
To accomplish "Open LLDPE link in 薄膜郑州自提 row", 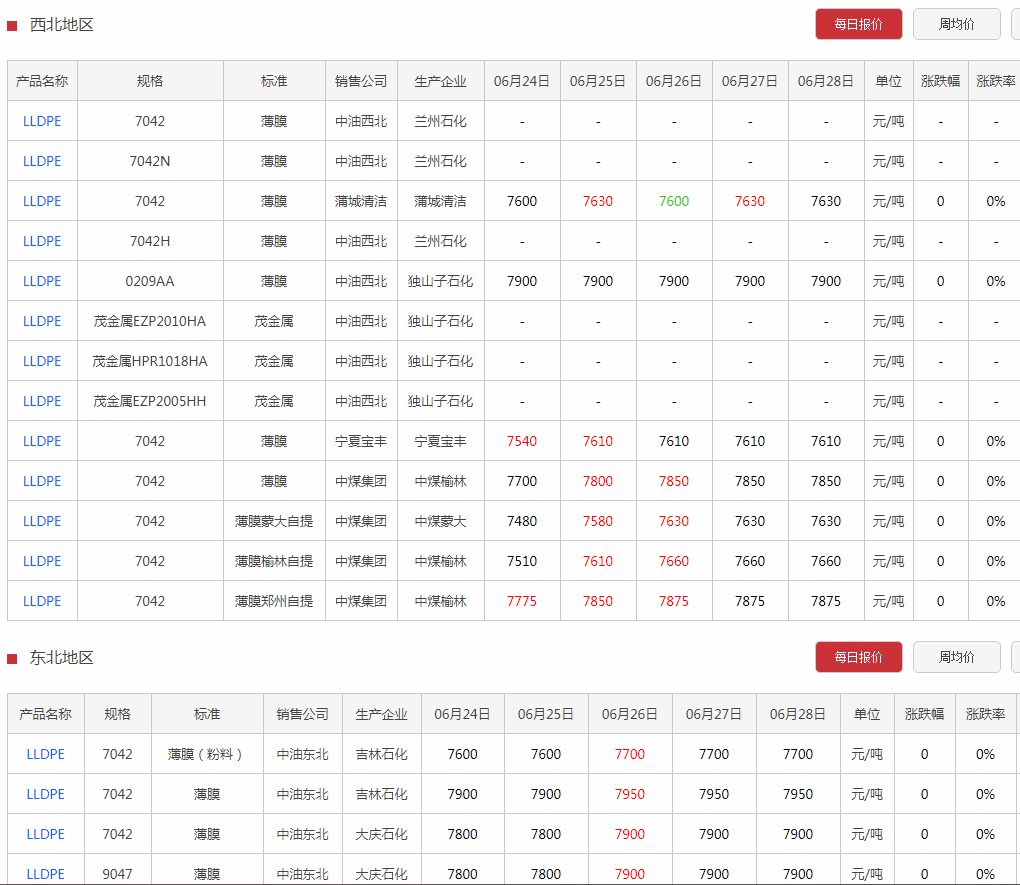I will point(42,601).
